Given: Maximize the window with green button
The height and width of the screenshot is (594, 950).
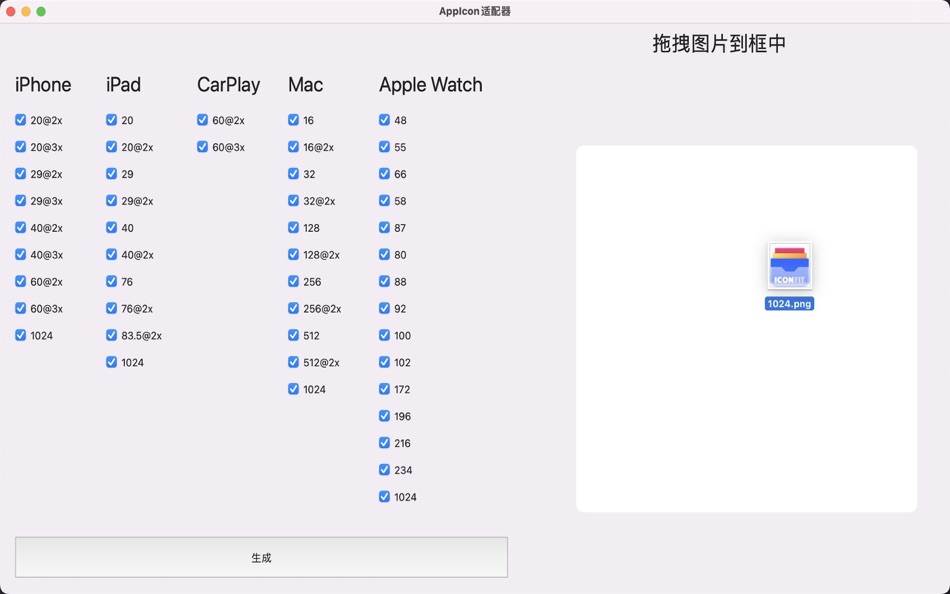Looking at the screenshot, I should click(x=41, y=12).
